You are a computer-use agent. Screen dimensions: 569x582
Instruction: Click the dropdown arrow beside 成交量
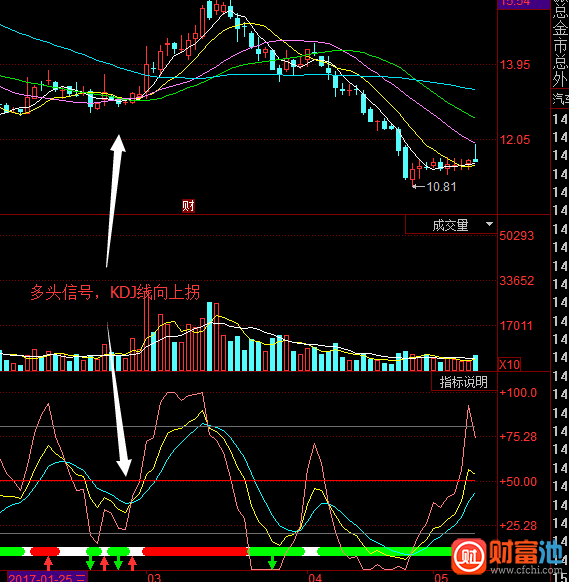[489, 224]
